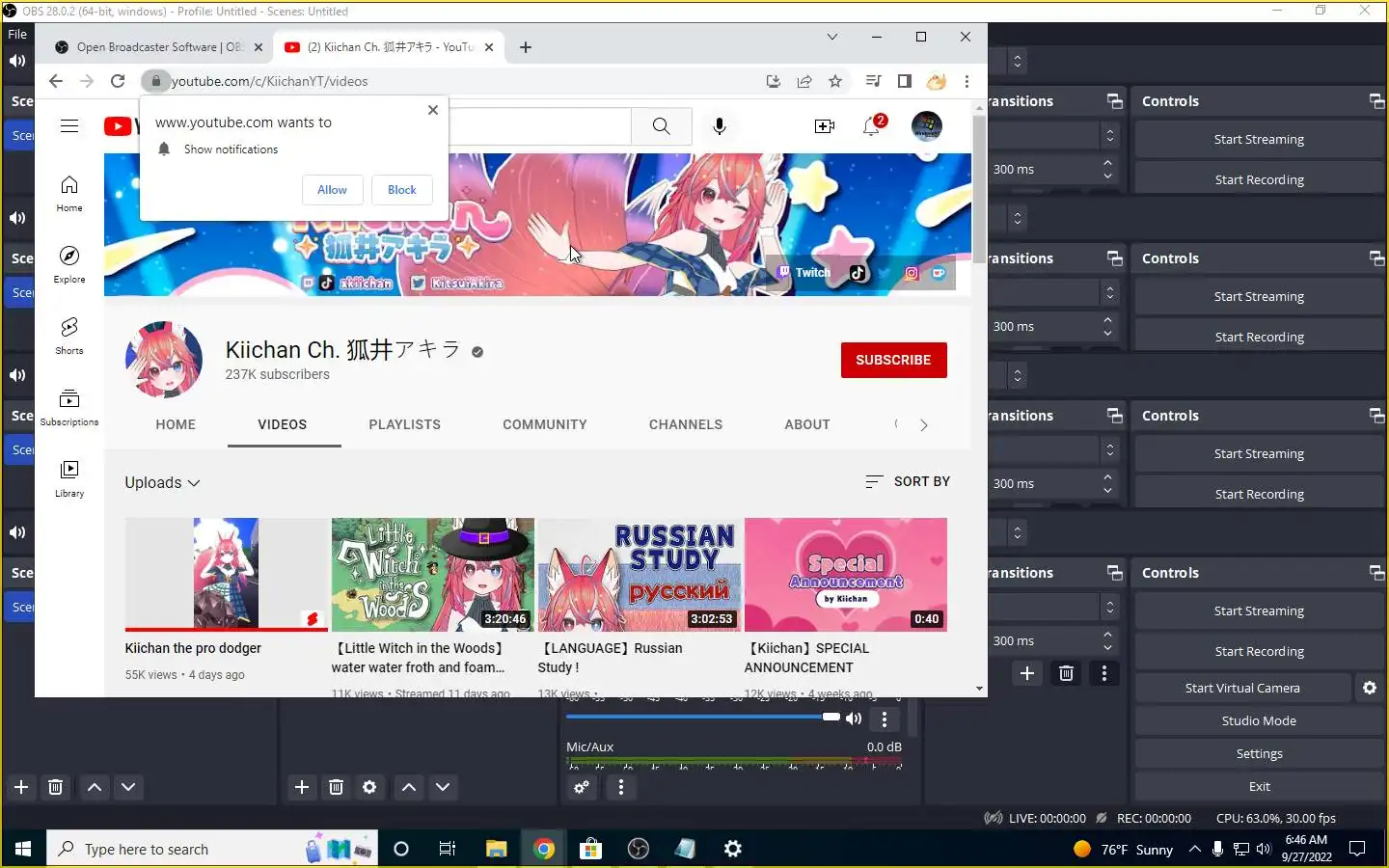Block YouTube notifications in the popup
The height and width of the screenshot is (868, 1389).
point(402,190)
